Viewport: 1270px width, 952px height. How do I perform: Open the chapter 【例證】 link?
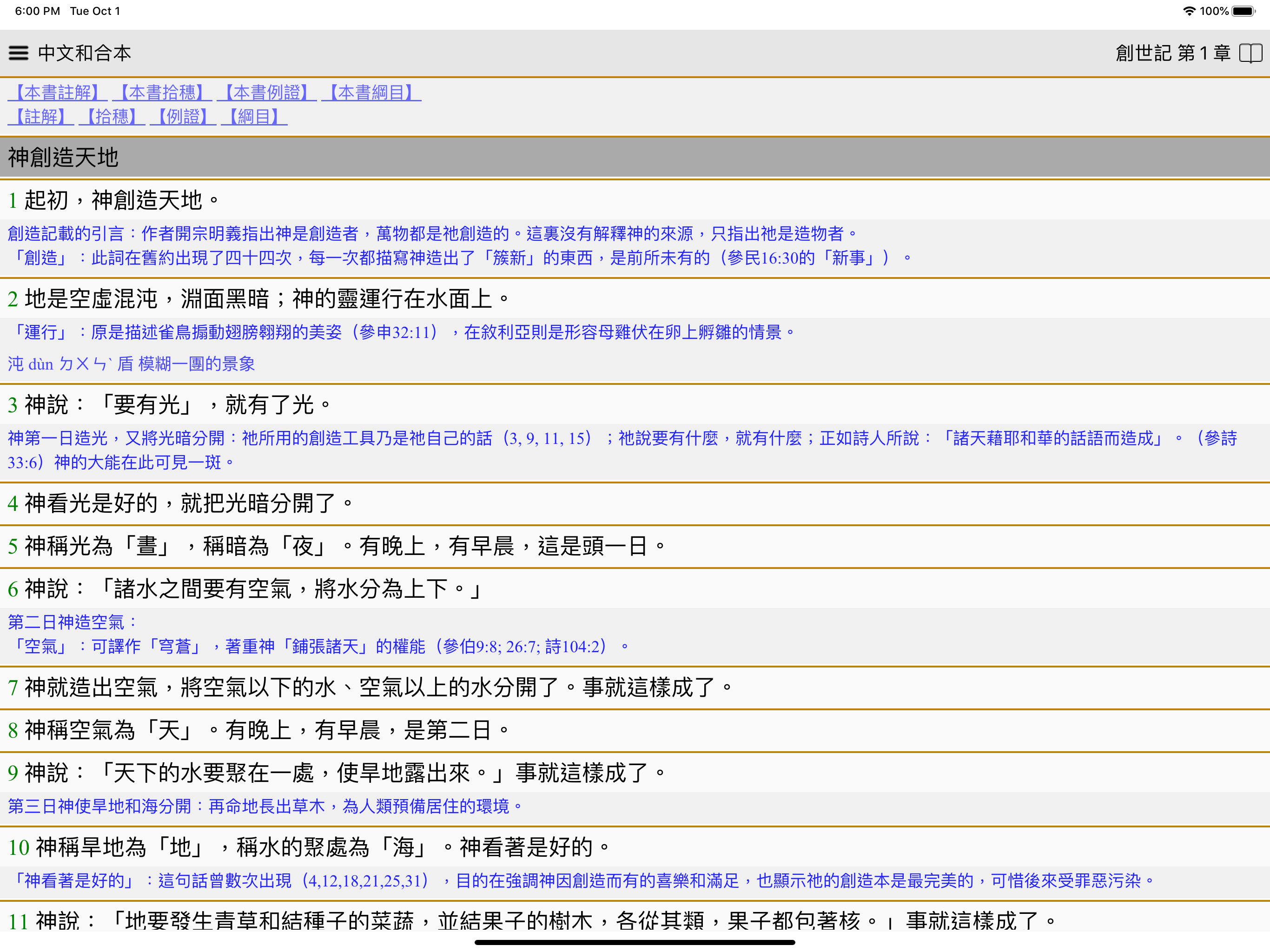pyautogui.click(x=183, y=117)
